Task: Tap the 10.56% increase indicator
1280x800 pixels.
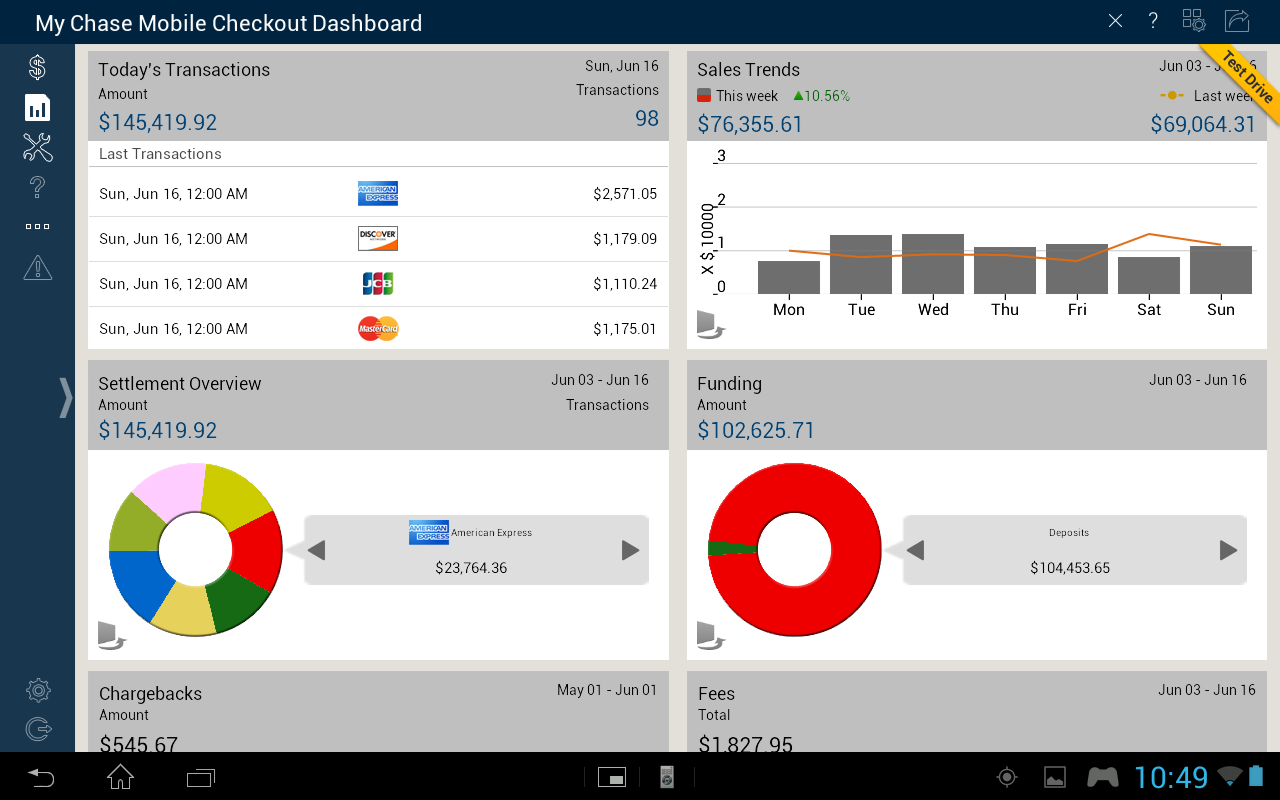Action: pyautogui.click(x=821, y=96)
